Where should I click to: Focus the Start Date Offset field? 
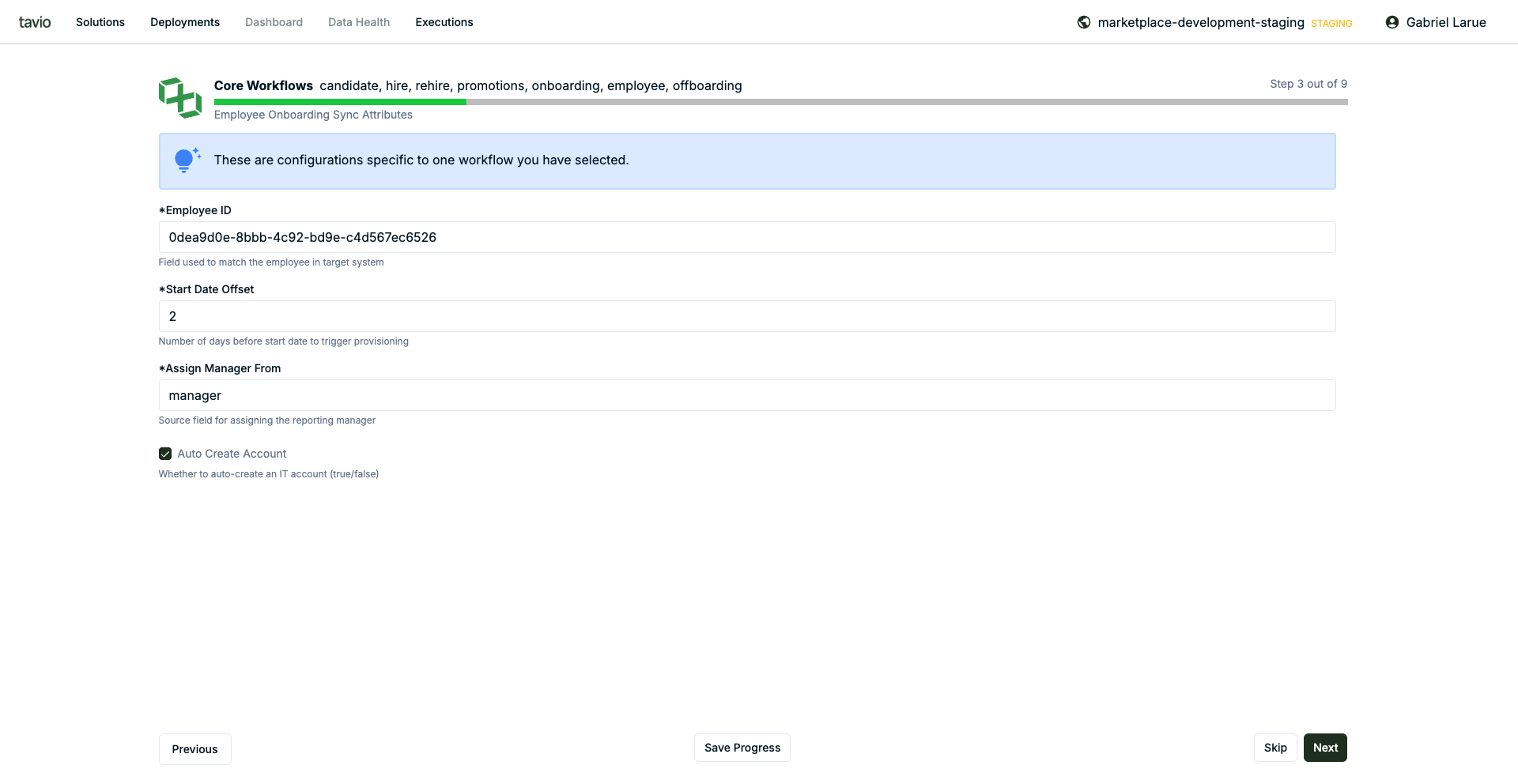pyautogui.click(x=747, y=316)
